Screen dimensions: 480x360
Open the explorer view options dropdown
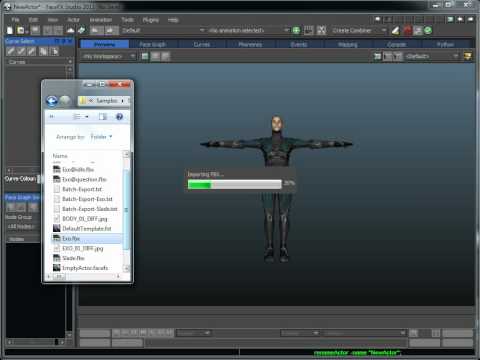point(80,116)
